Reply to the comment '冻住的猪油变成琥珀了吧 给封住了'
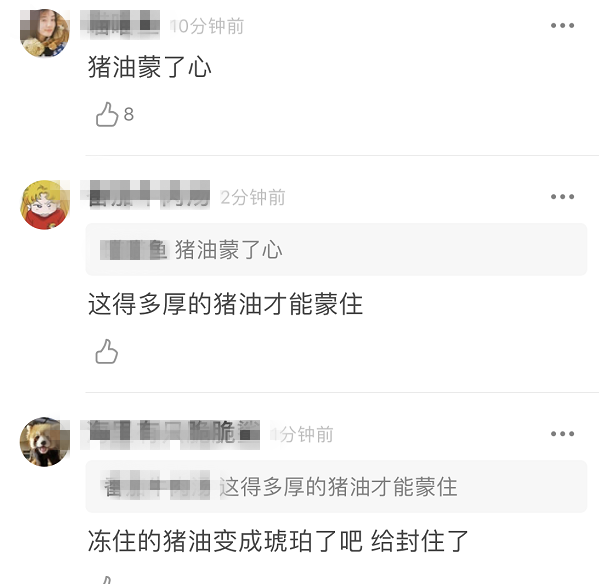 point(278,541)
